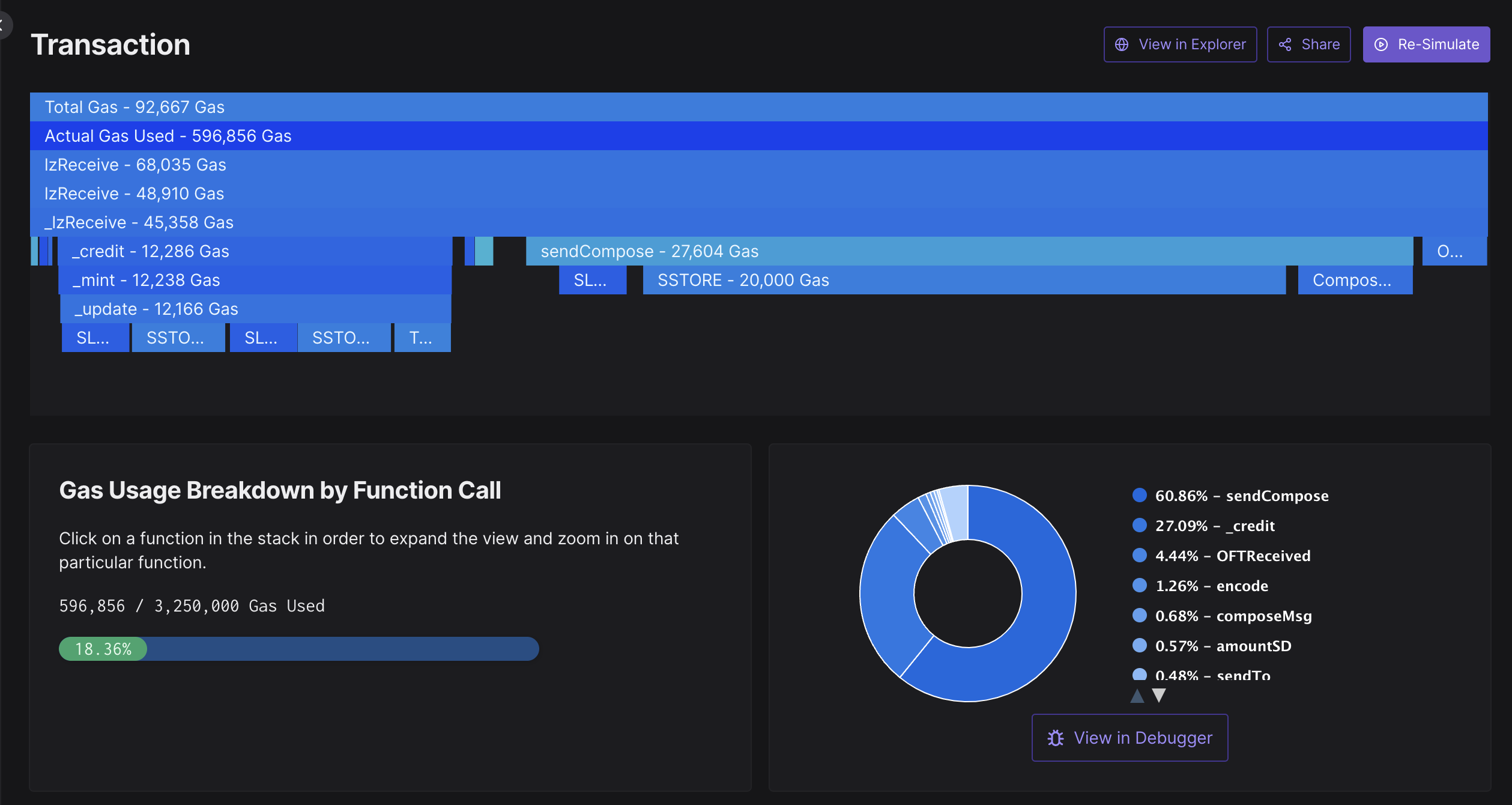Zoom into SSTORE 20,000 Gas block
Screen dimensions: 1512x805
point(963,280)
